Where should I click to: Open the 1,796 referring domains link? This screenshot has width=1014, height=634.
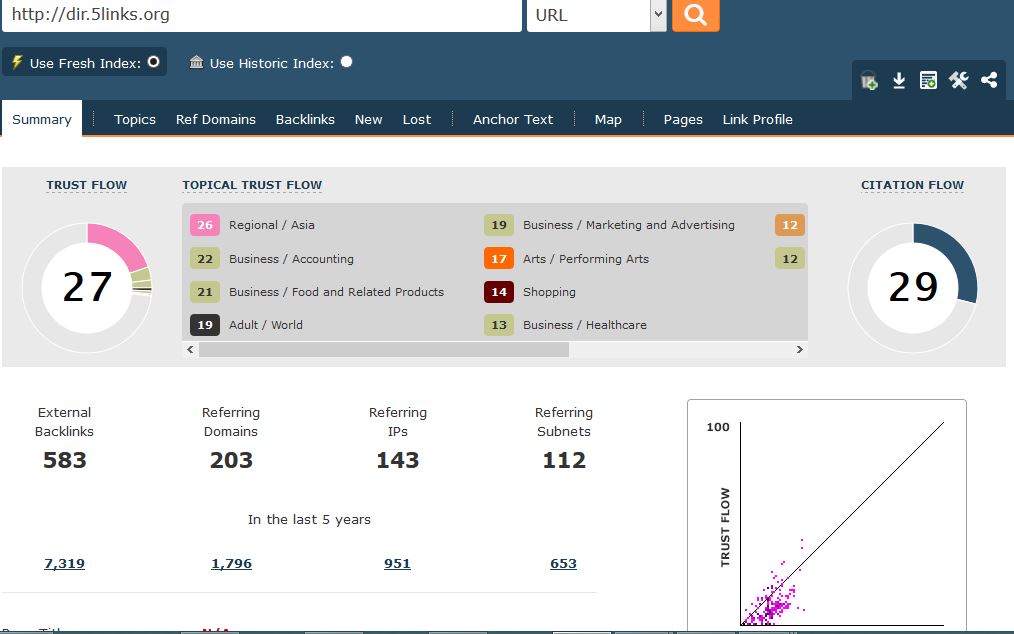coord(232,563)
